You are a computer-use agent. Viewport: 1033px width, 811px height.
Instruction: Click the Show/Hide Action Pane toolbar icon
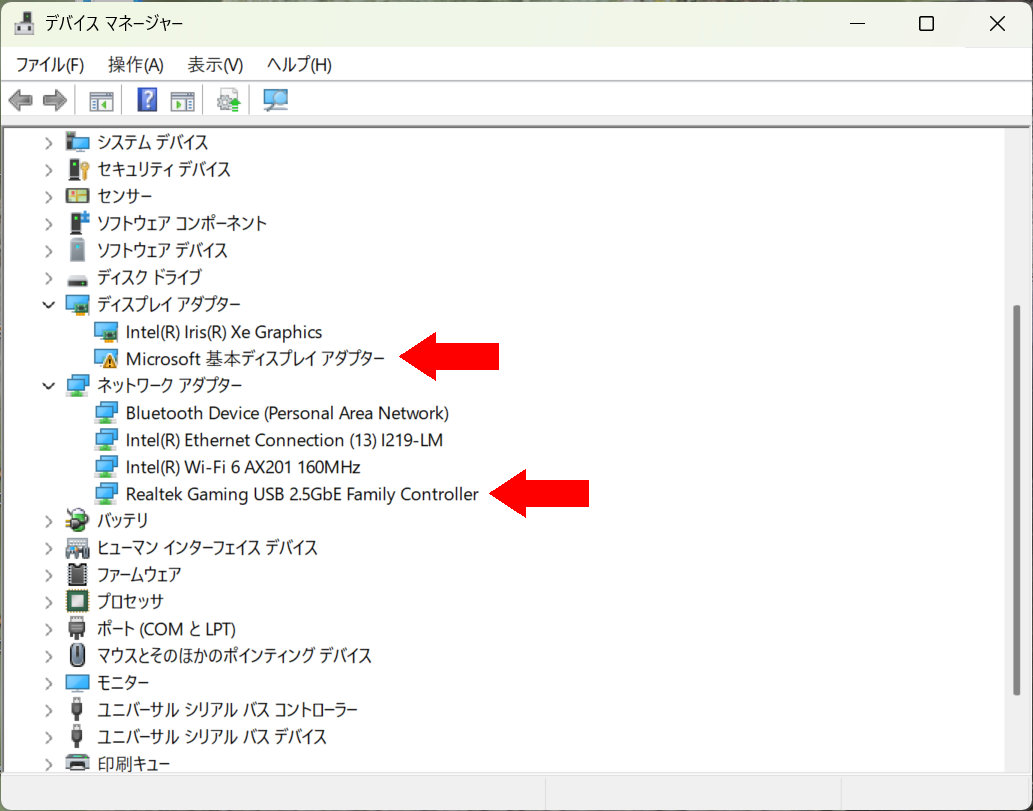[x=182, y=100]
